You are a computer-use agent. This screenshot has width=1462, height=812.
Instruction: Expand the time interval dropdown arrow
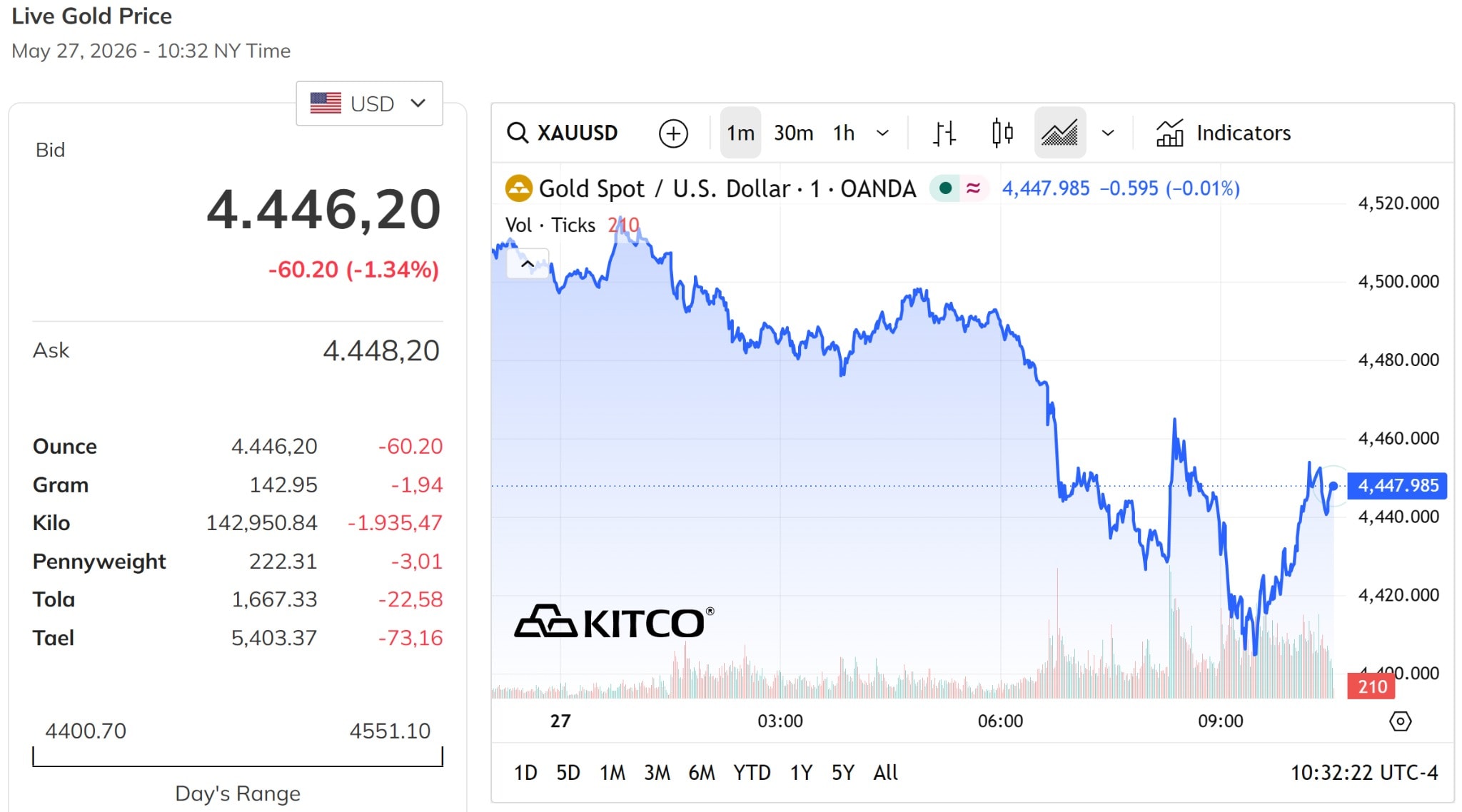(882, 133)
